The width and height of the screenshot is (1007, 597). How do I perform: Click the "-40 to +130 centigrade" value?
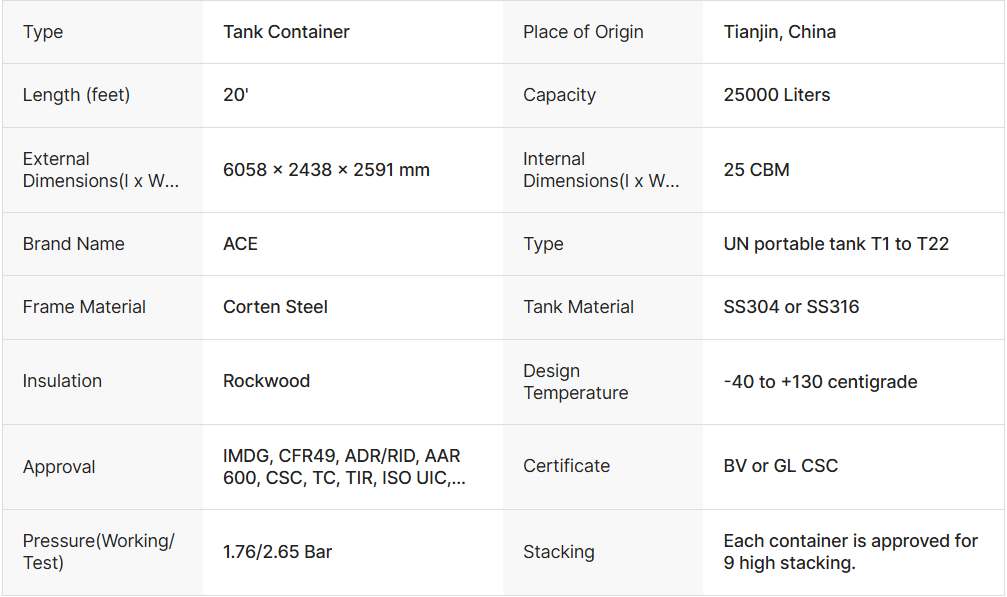[820, 381]
